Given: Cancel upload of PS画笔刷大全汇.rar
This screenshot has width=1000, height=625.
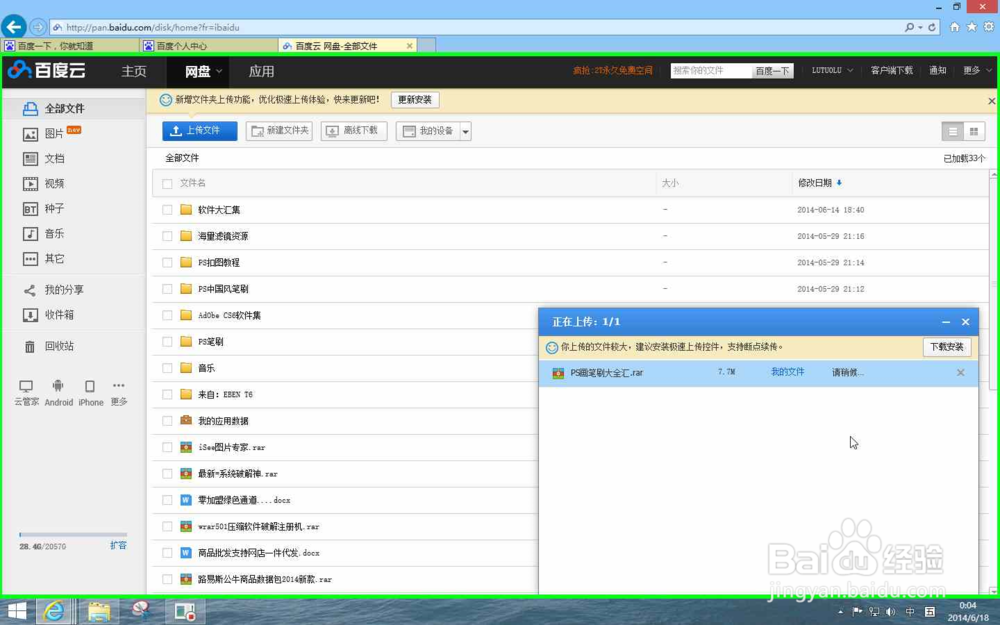Looking at the screenshot, I should click(x=960, y=372).
